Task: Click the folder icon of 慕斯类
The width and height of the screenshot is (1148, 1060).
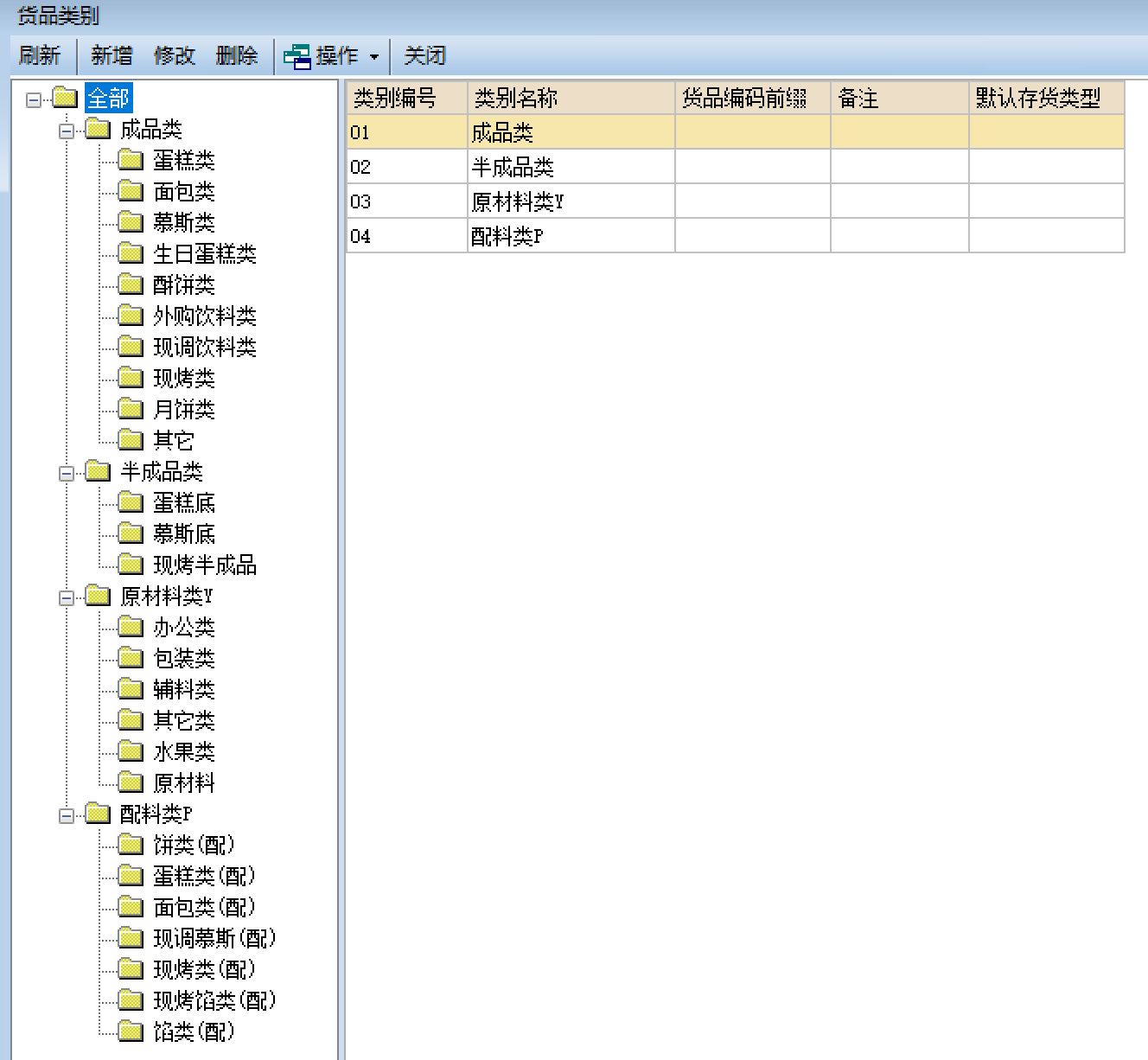Action: click(x=131, y=222)
